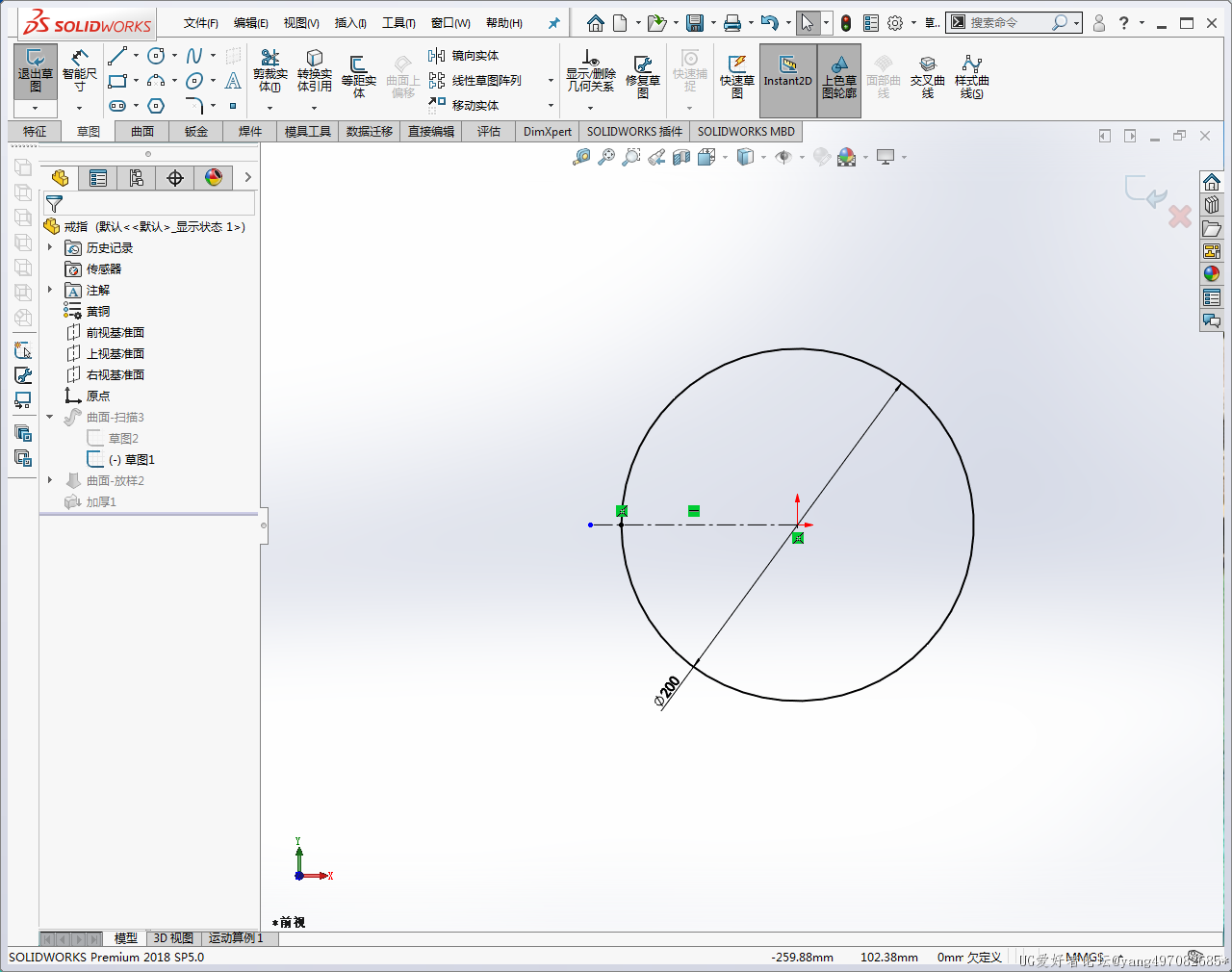The height and width of the screenshot is (972, 1232).
Task: Select the Corner Rectangle tool
Action: pyautogui.click(x=117, y=81)
